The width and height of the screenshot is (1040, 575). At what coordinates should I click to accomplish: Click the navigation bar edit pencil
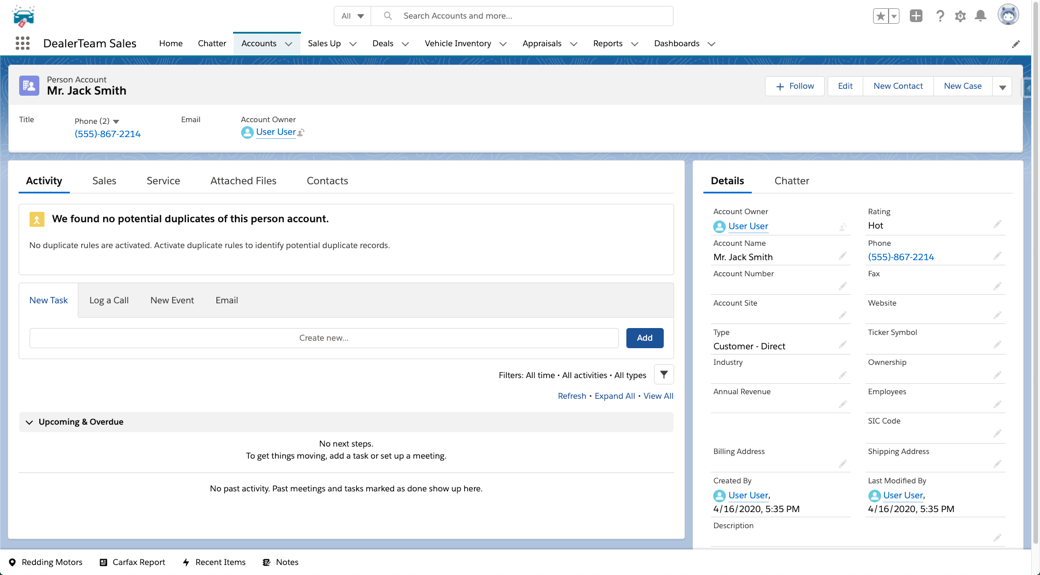[x=1015, y=44]
